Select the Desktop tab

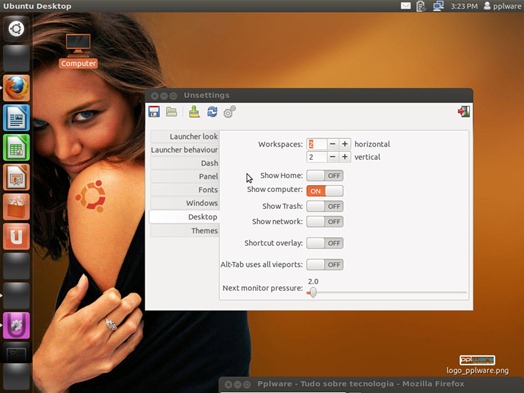185,217
